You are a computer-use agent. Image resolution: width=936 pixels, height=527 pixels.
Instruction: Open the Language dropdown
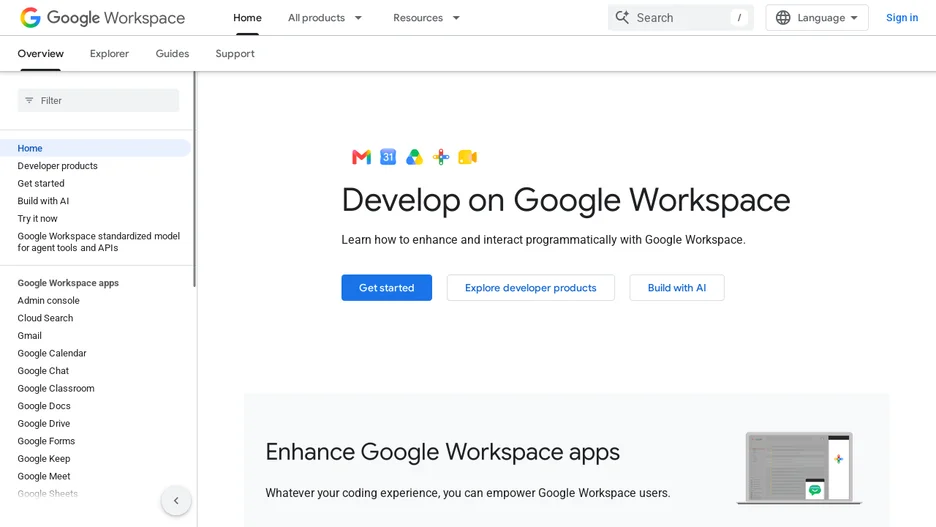817,18
